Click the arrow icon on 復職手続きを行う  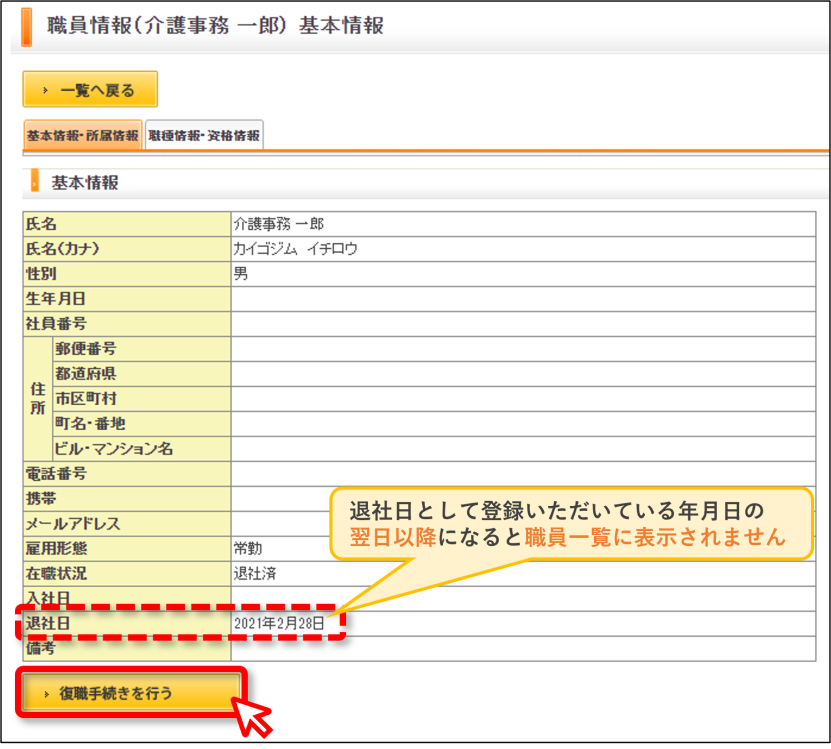point(47,693)
